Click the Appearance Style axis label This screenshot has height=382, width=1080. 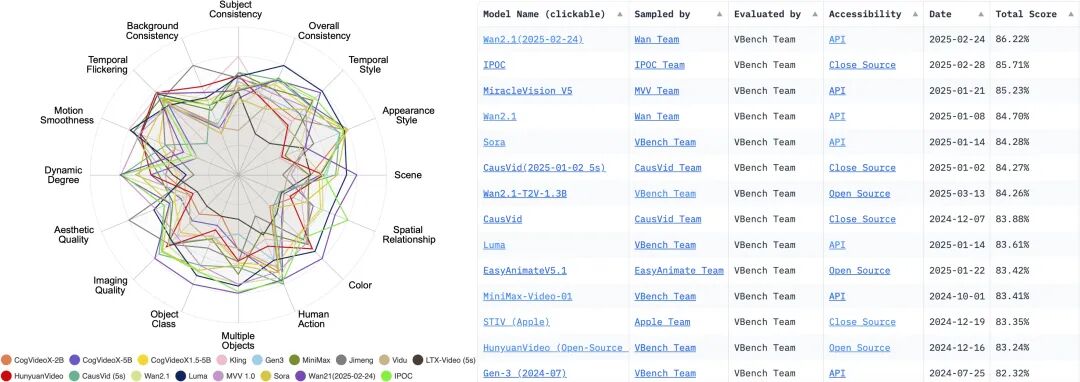coord(408,116)
